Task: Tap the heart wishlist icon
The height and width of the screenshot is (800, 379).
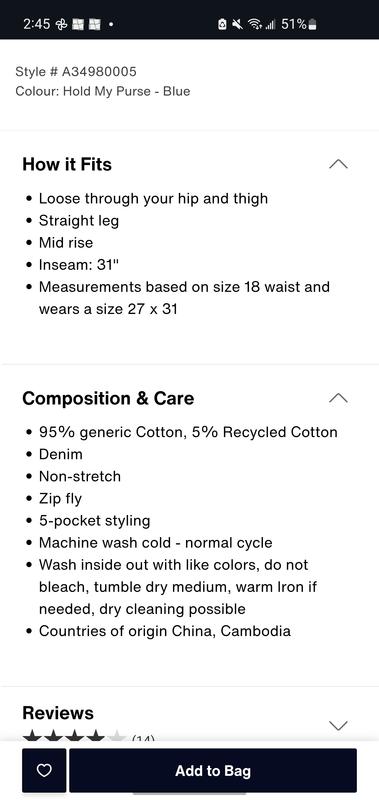Action: coord(44,770)
